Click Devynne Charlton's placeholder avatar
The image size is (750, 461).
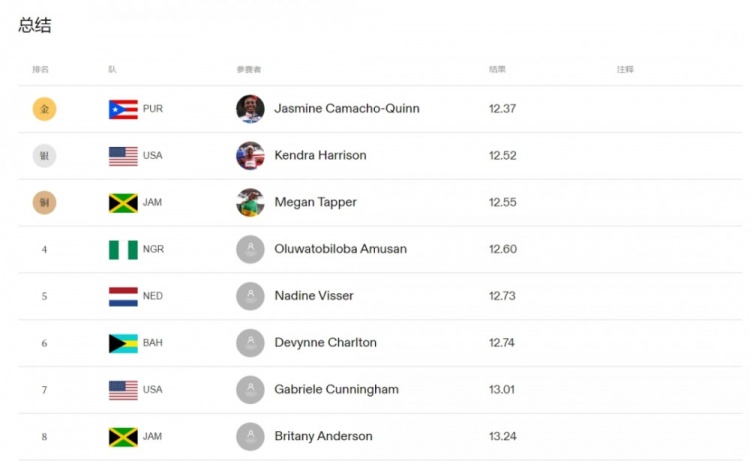(250, 343)
